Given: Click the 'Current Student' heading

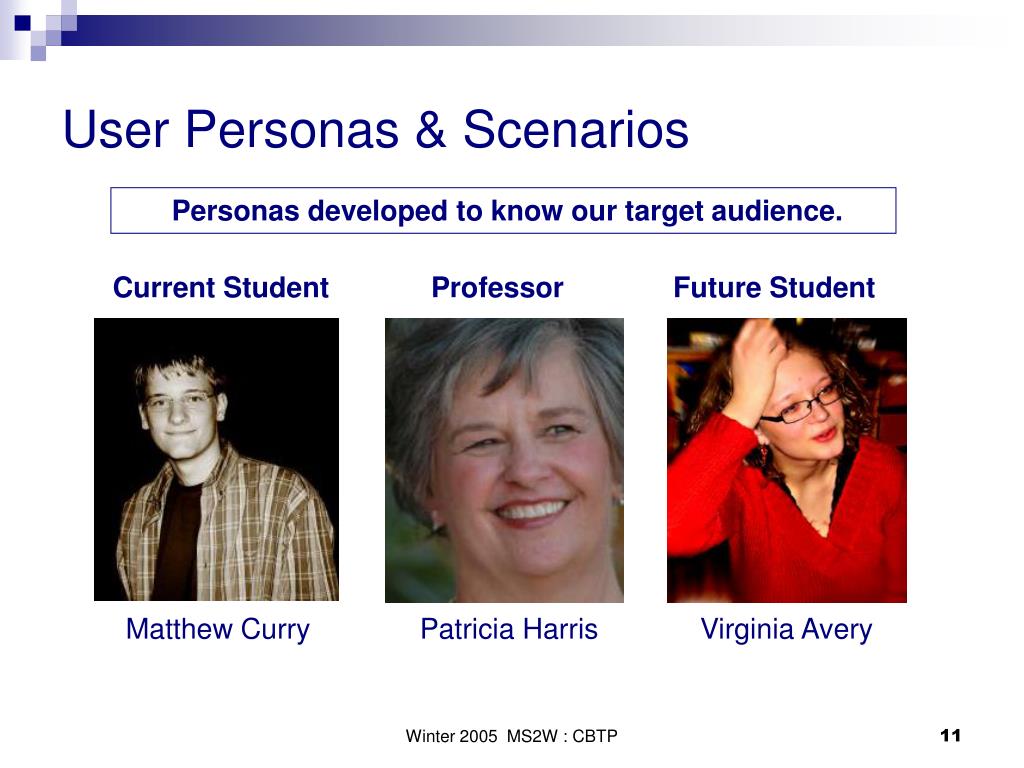Looking at the screenshot, I should click(x=220, y=288).
